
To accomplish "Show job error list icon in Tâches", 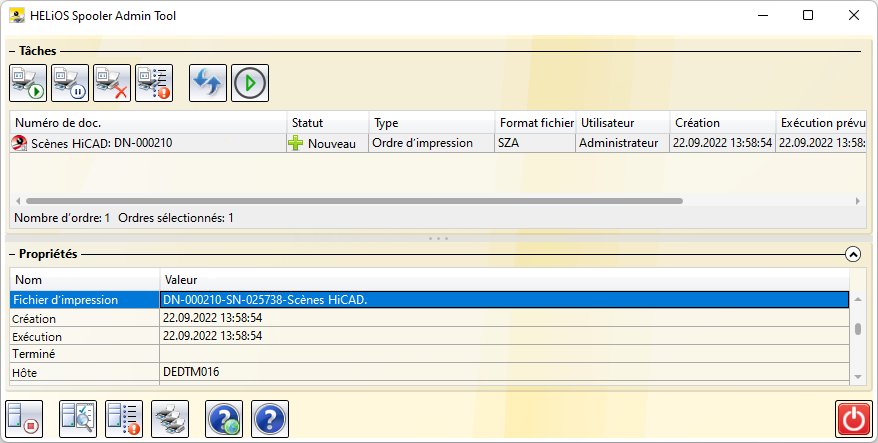I will [154, 83].
